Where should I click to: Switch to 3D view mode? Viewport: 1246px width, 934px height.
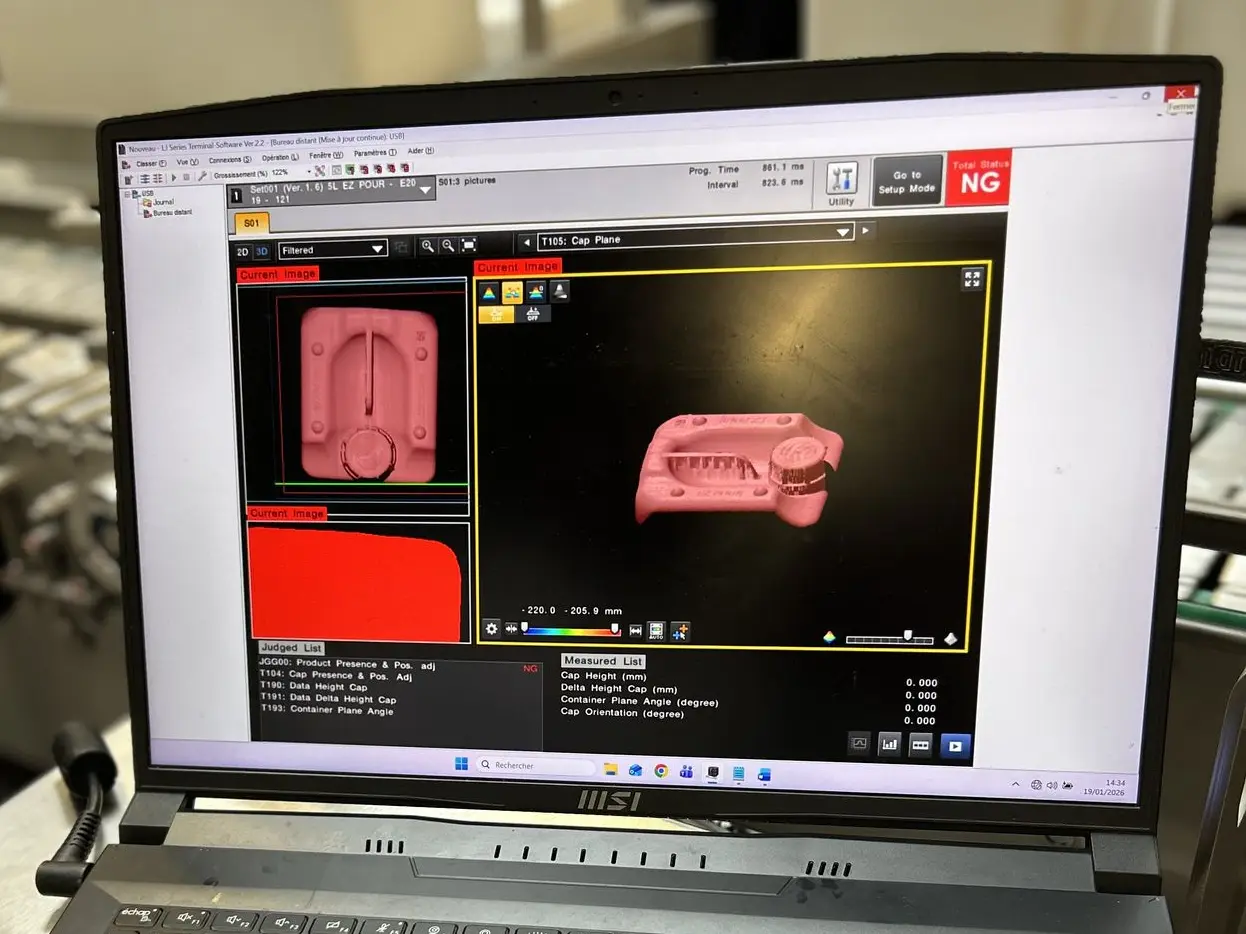point(262,251)
